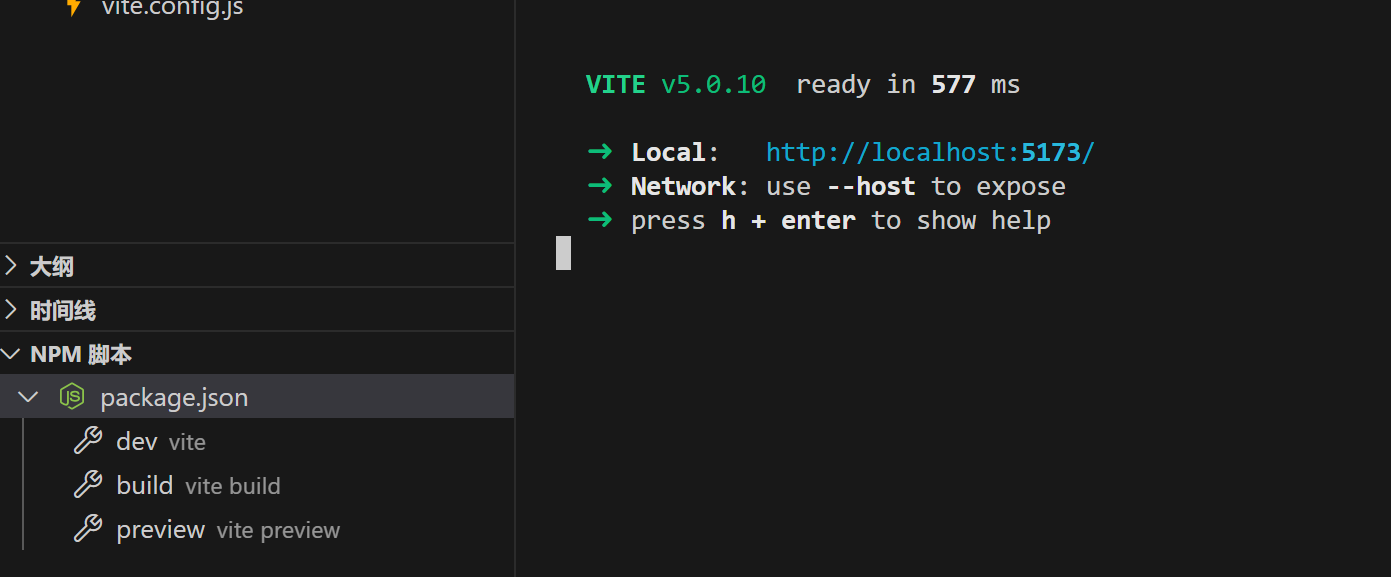Click the VITE v5.0.10 text in terminal
This screenshot has width=1391, height=577.
675,85
